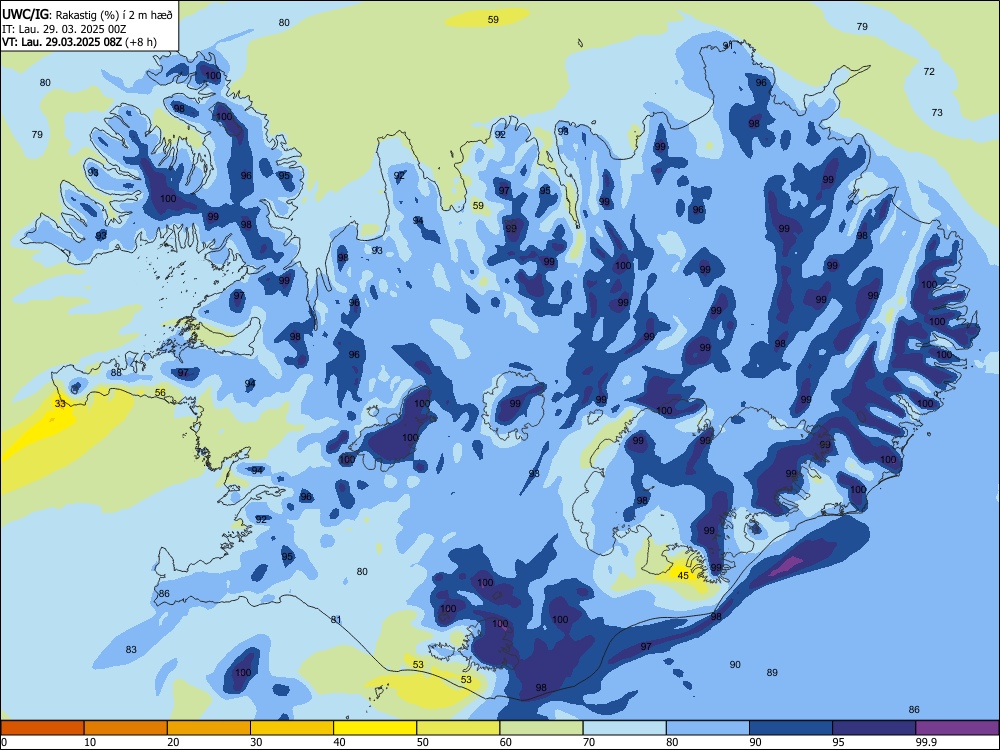Click the medium blue 80–90 legend swatch
This screenshot has width=1000, height=750.
pos(708,728)
